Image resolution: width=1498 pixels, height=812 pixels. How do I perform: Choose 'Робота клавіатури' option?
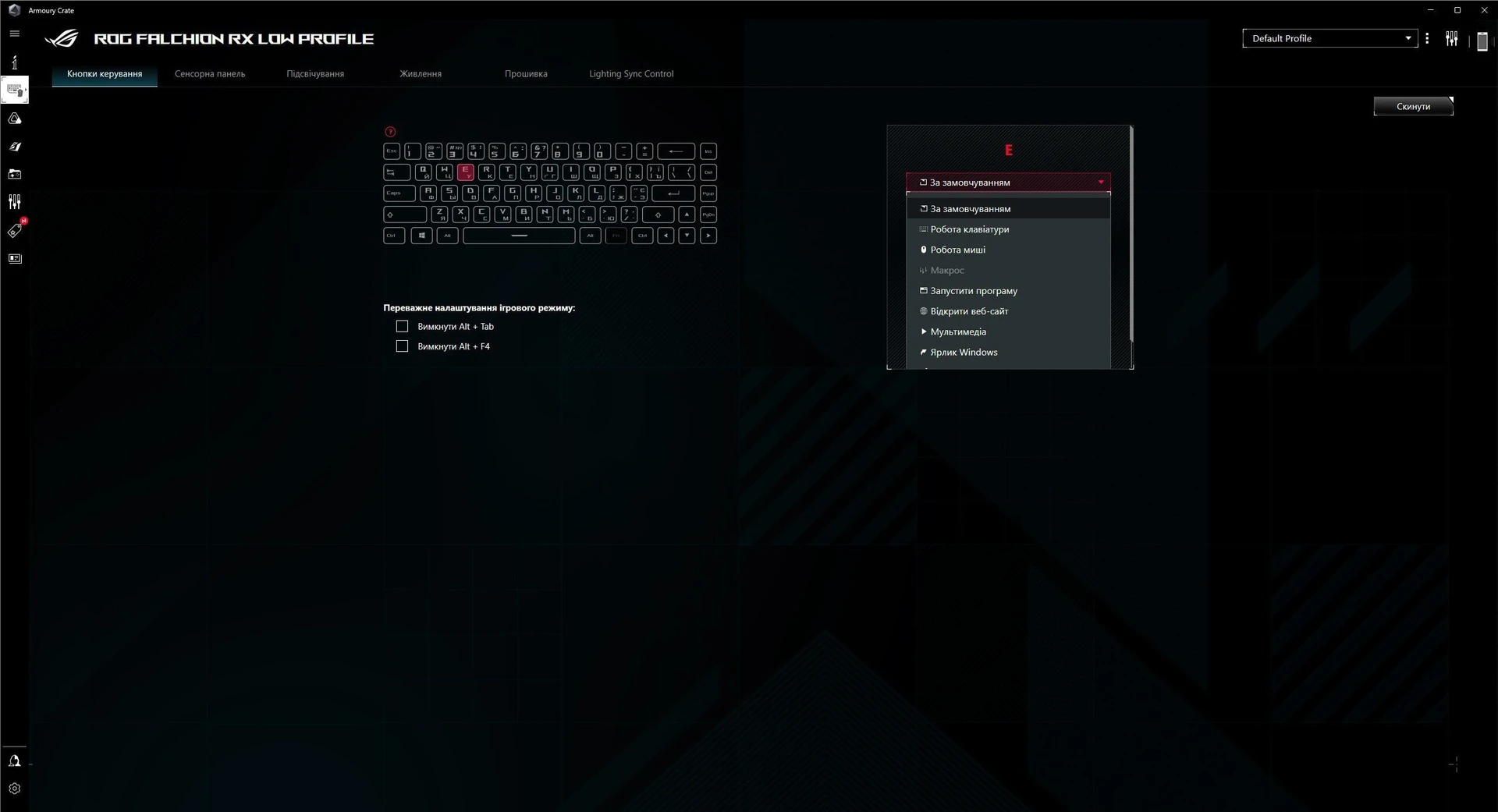1008,229
